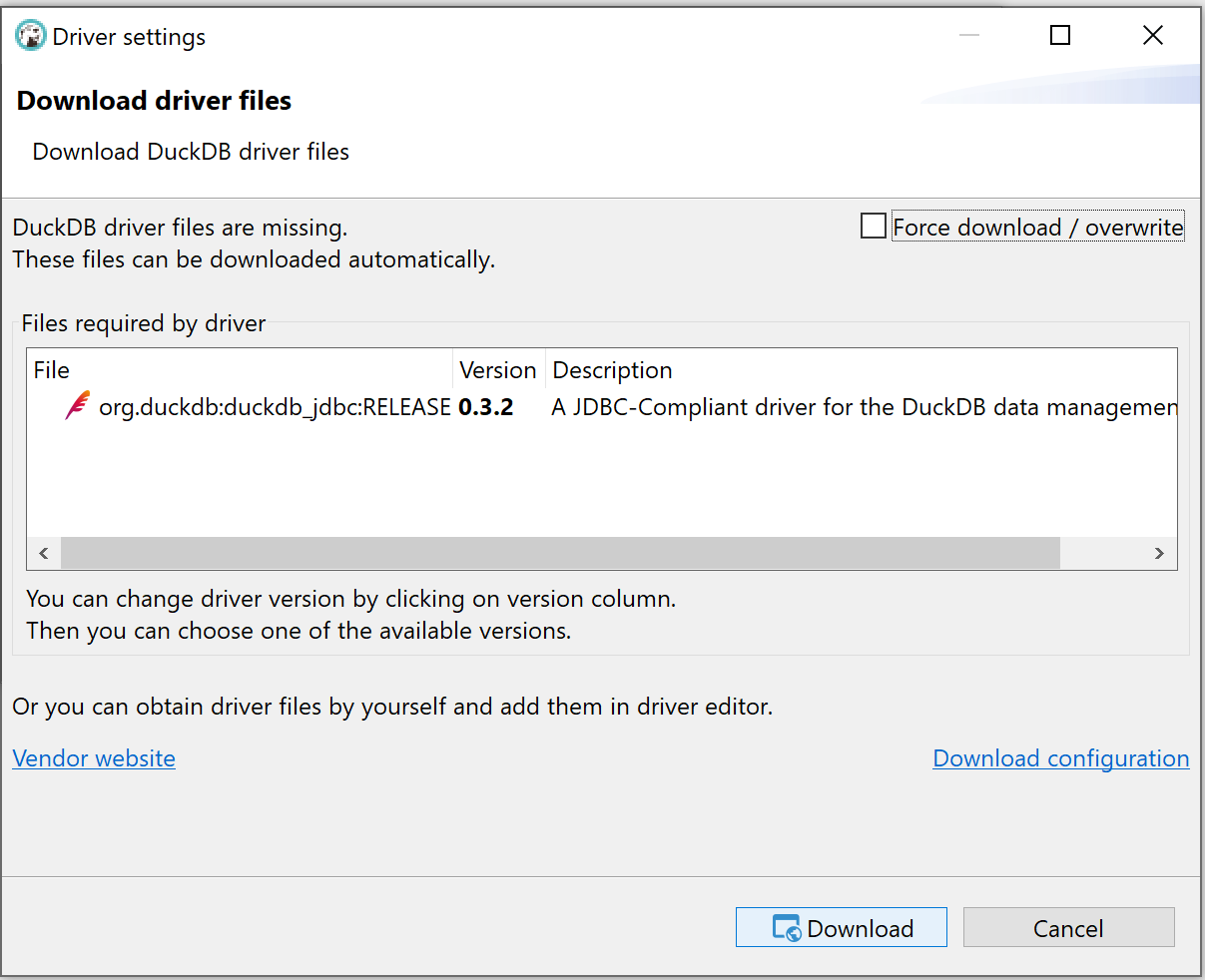Viewport: 1205px width, 980px height.
Task: Click the JDBC-Compliant driver description text
Action: coord(859,406)
